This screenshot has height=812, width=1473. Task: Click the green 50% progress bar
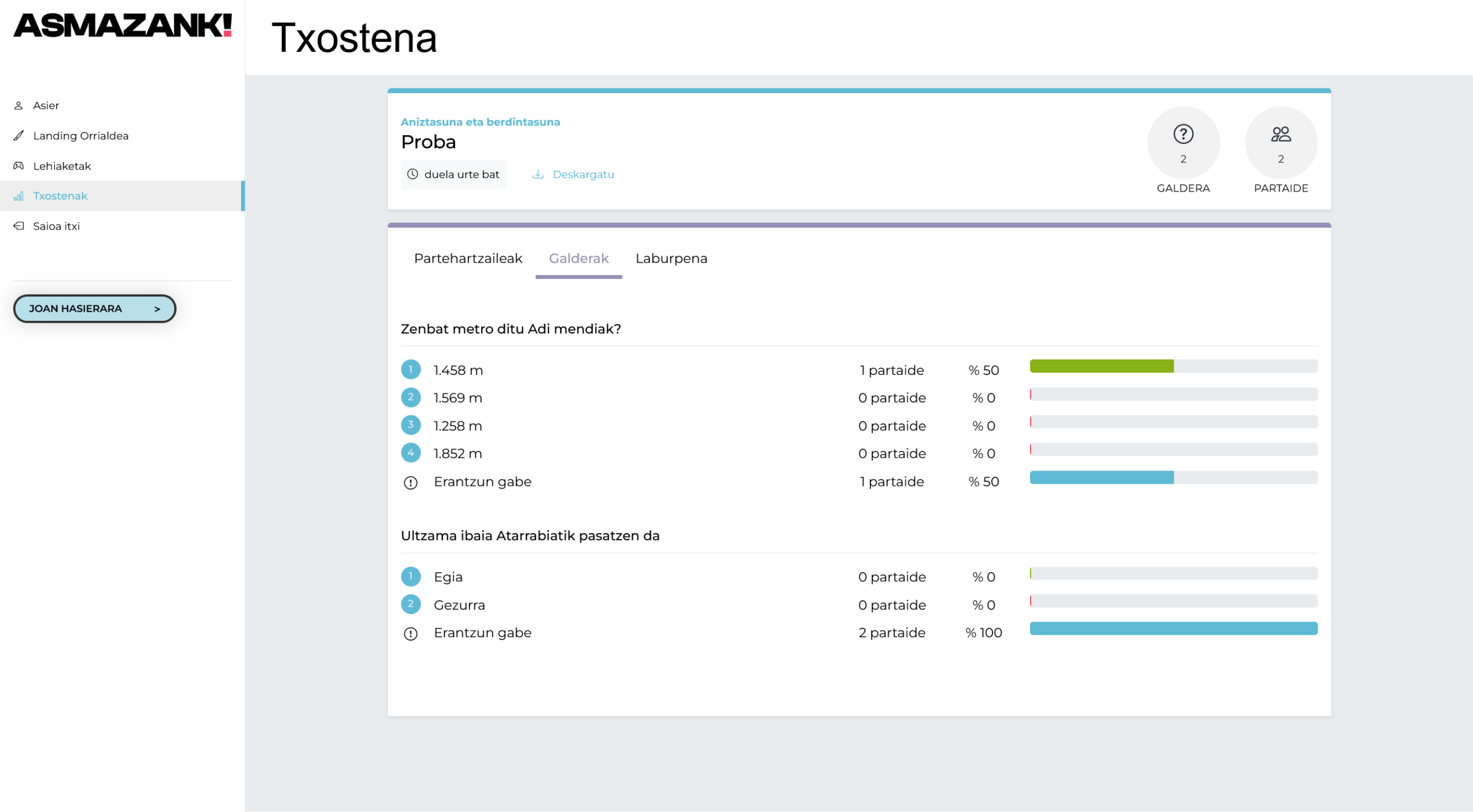1101,366
